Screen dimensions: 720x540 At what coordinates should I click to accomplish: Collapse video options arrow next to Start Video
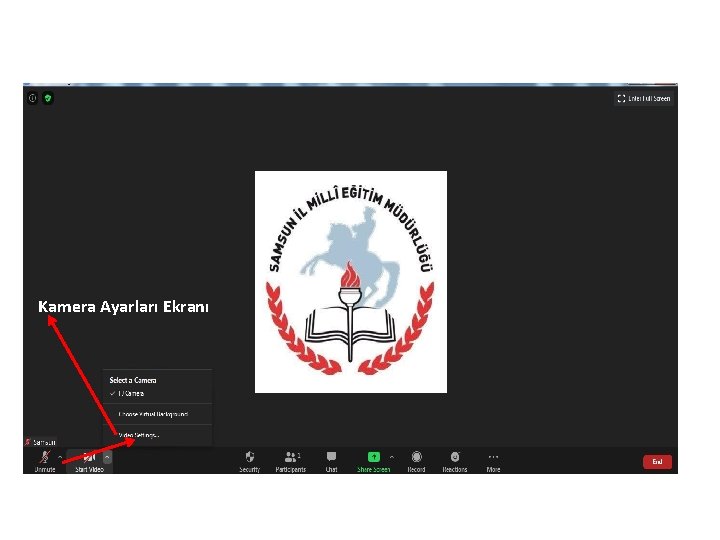pyautogui.click(x=107, y=457)
